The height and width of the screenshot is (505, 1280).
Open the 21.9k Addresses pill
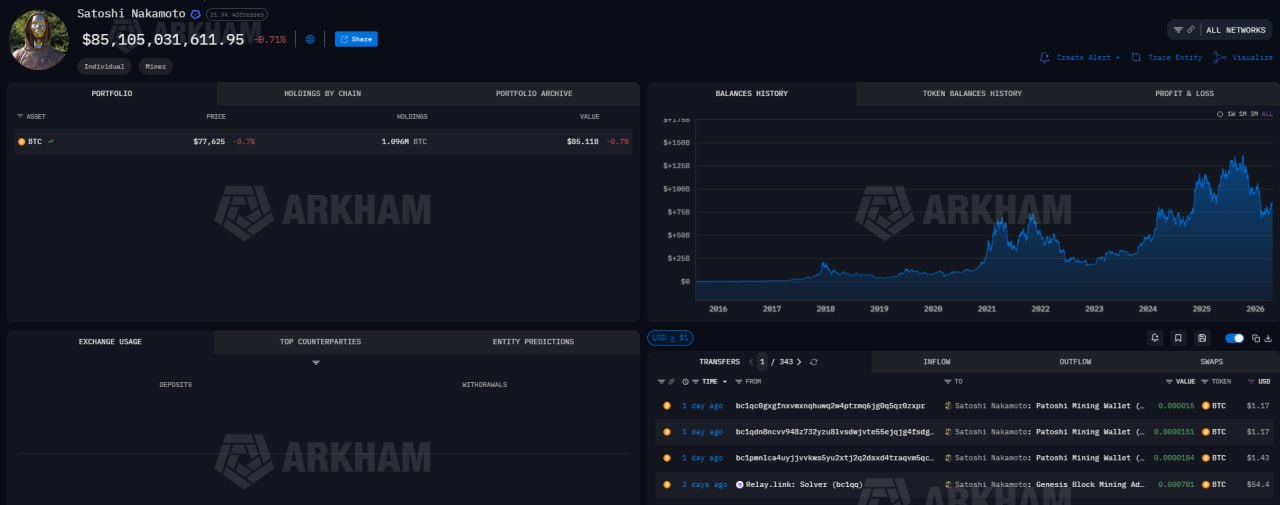click(237, 15)
